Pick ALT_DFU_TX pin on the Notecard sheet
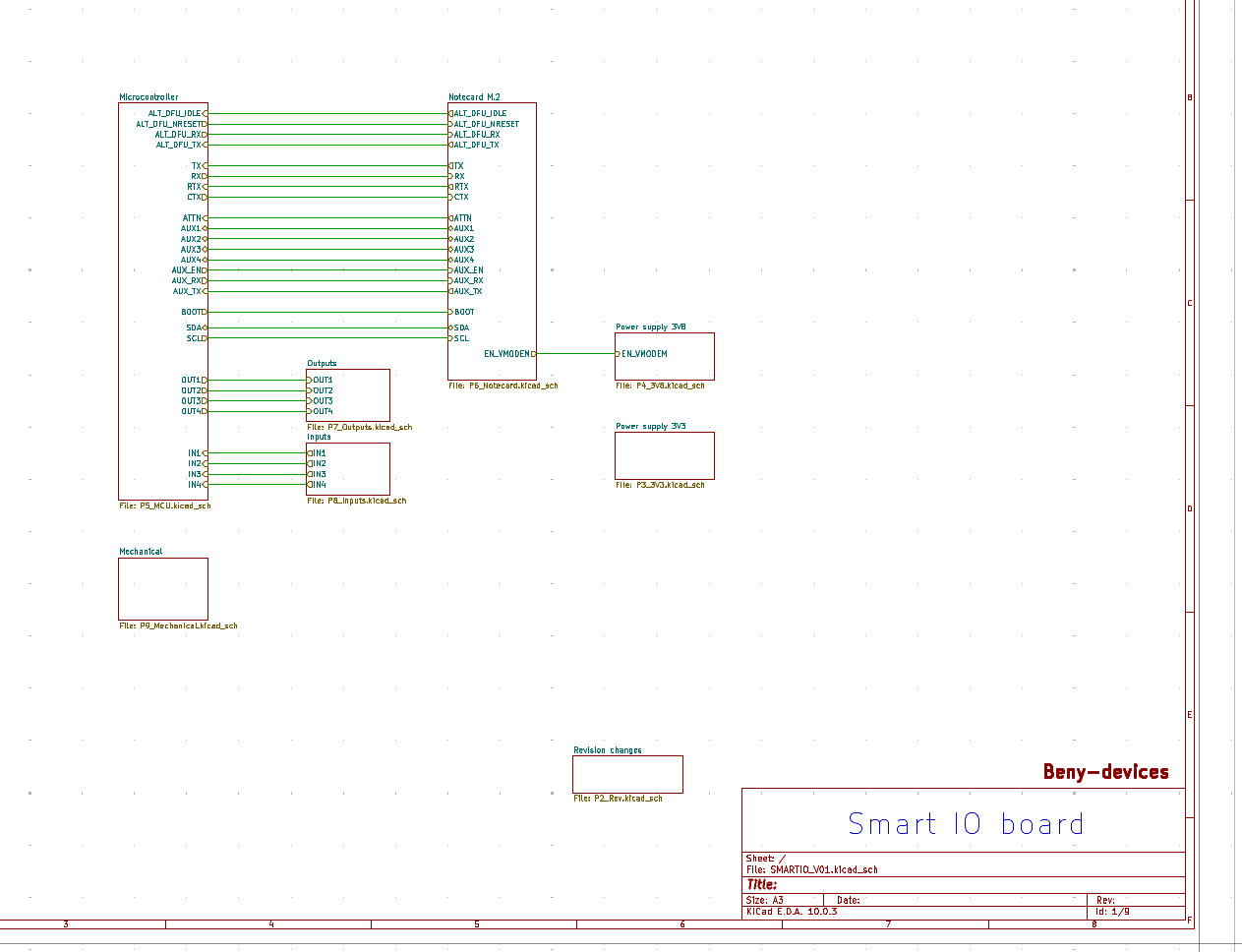Screen dimensions: 1242x952 coord(475,146)
